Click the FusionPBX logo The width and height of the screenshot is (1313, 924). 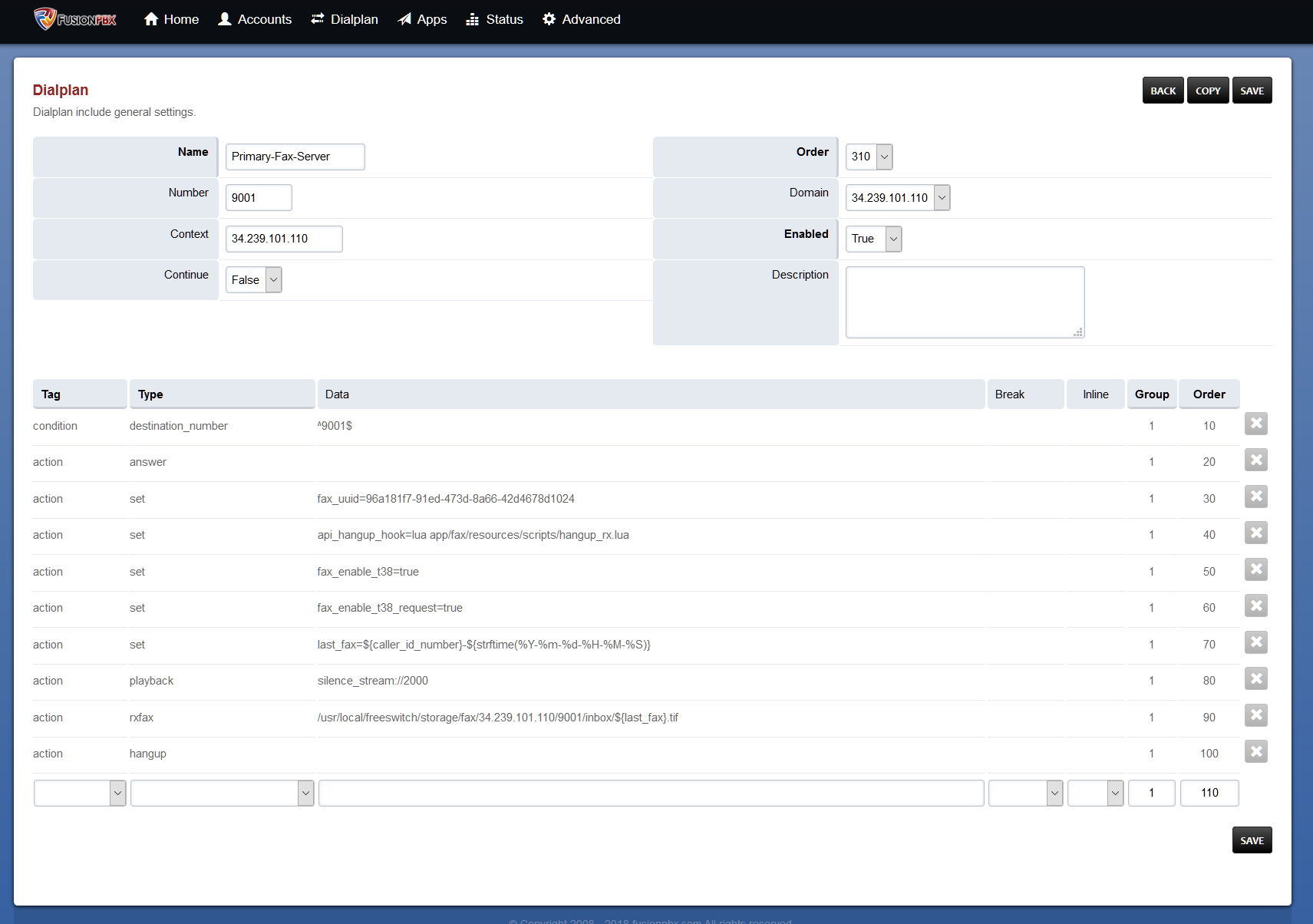(74, 20)
